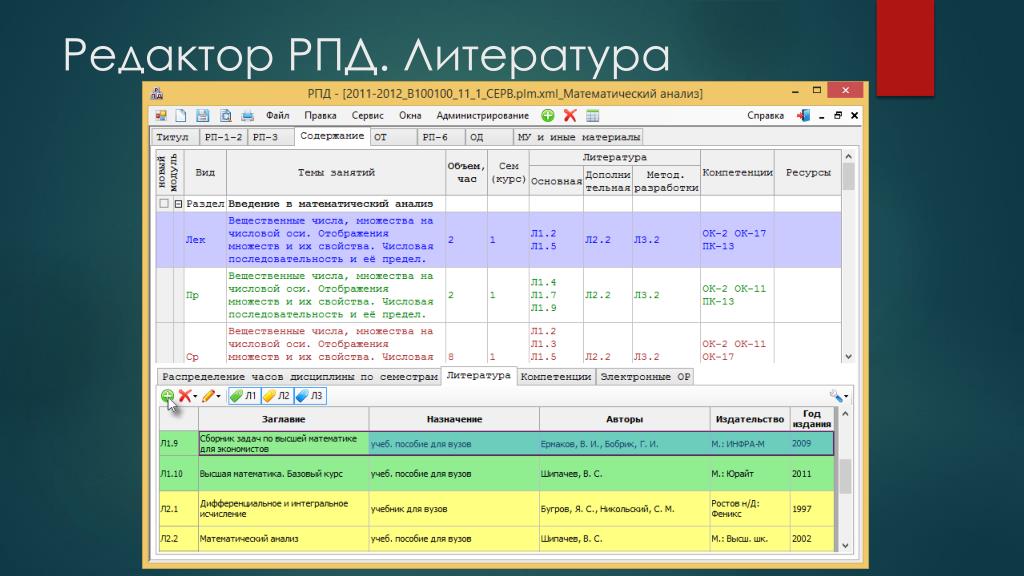Image resolution: width=1024 pixels, height=576 pixels.
Task: Save using the floppy disk toolbar icon
Action: 202,116
